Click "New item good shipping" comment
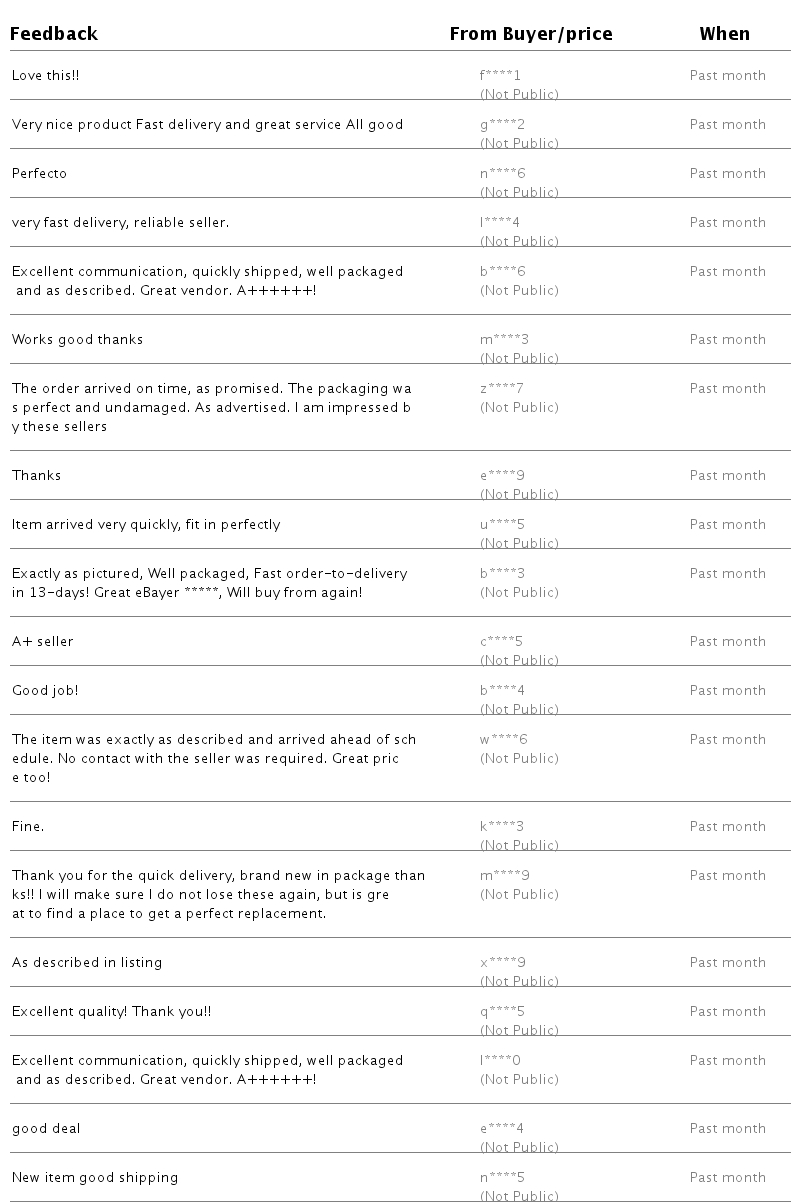The height and width of the screenshot is (1202, 800). (x=95, y=1178)
